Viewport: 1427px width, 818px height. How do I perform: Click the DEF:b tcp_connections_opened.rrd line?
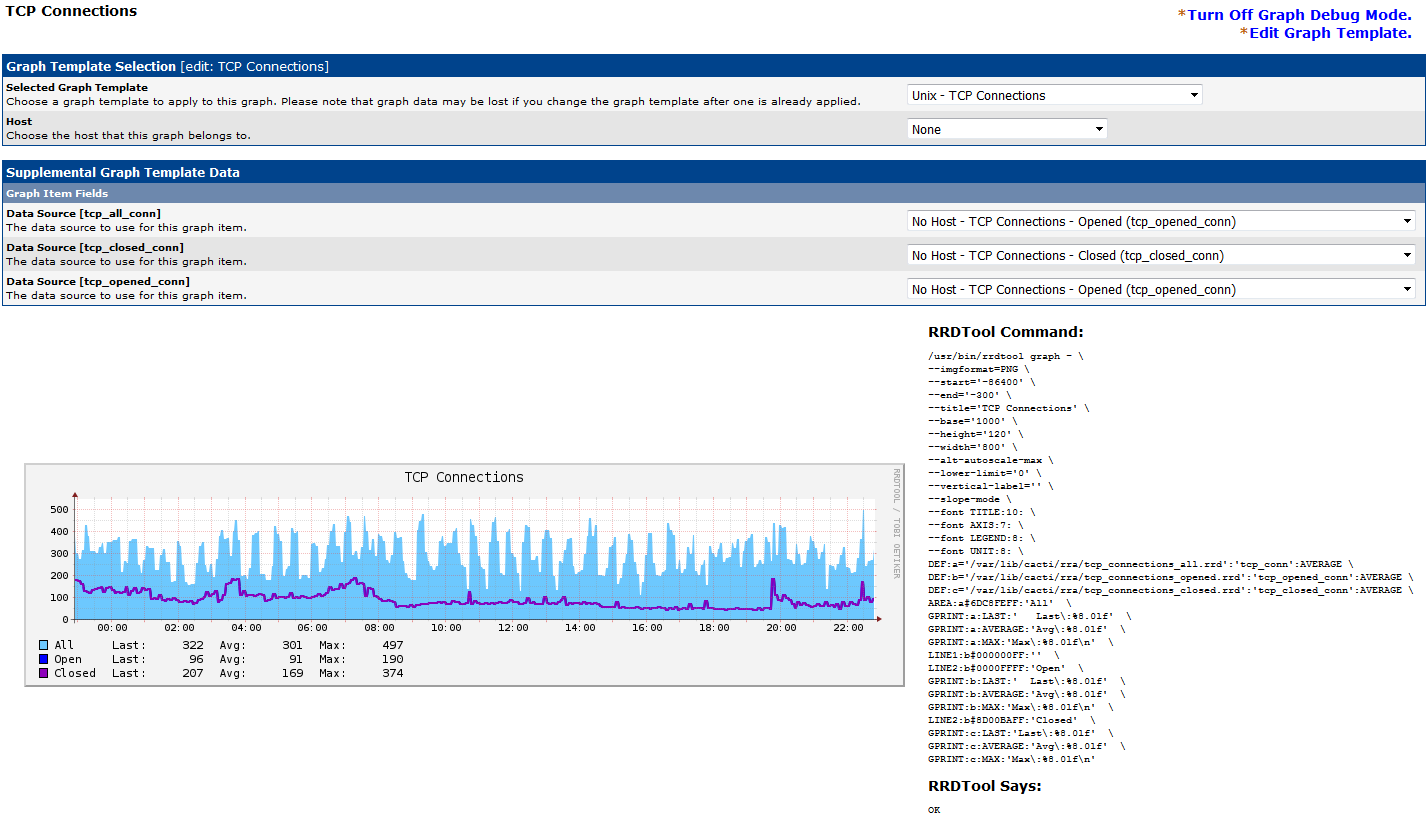[x=1170, y=577]
